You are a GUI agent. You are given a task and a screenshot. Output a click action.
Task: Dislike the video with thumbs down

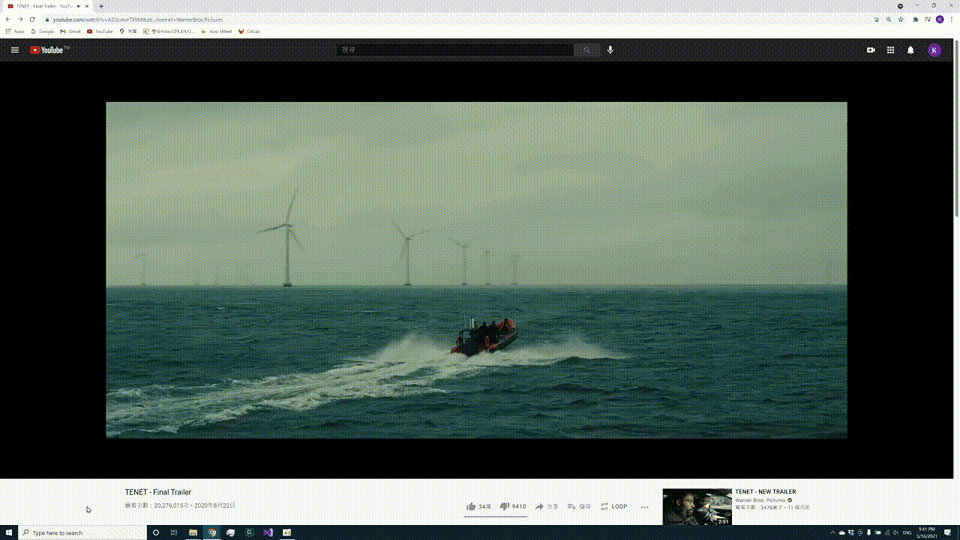pos(513,506)
